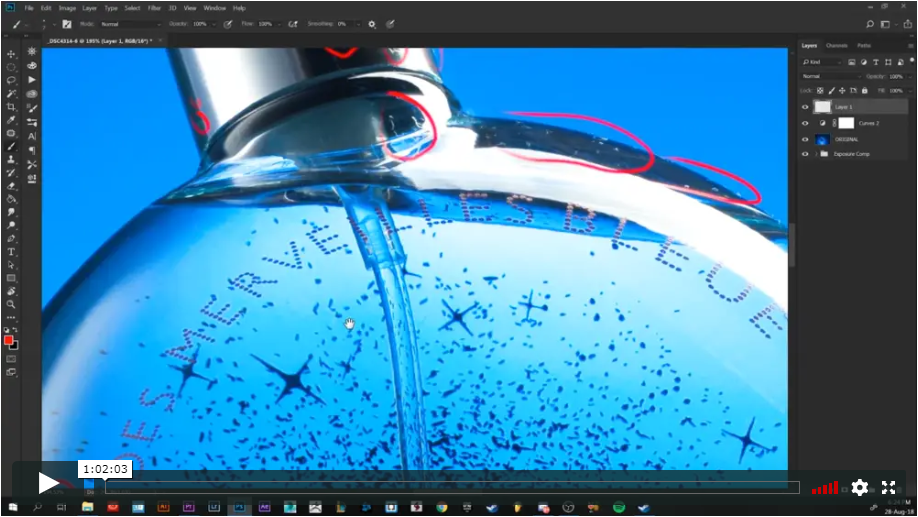Open the Actions play-arrow panel icon

coord(32,80)
